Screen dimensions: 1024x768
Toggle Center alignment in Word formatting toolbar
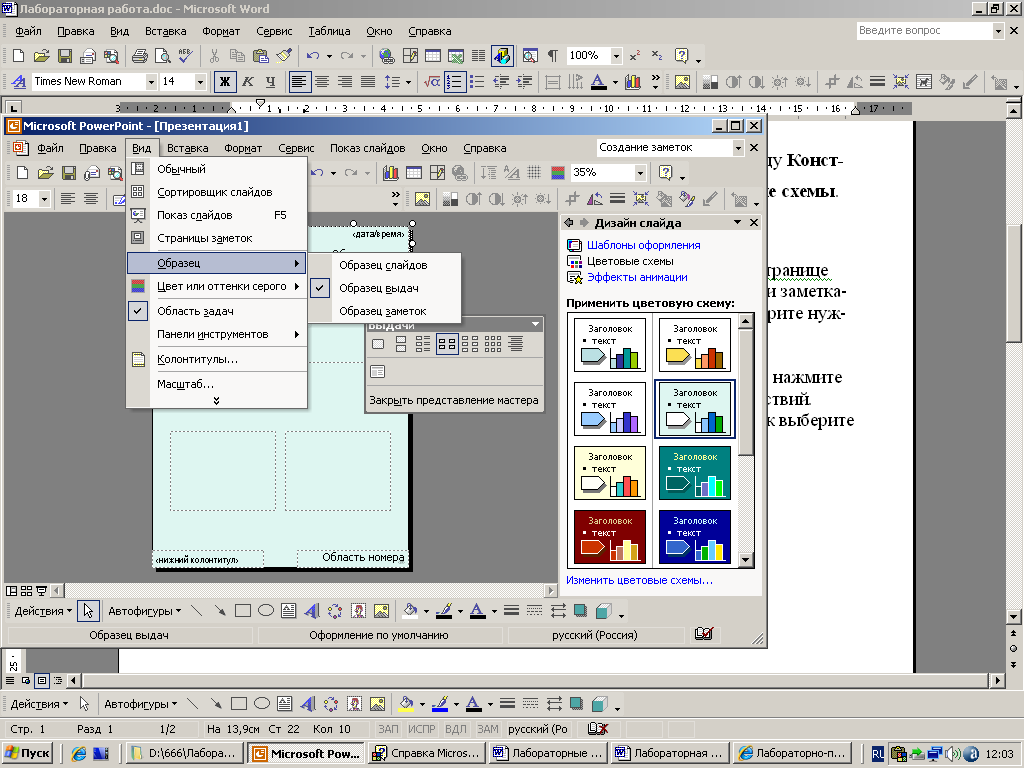(x=322, y=82)
